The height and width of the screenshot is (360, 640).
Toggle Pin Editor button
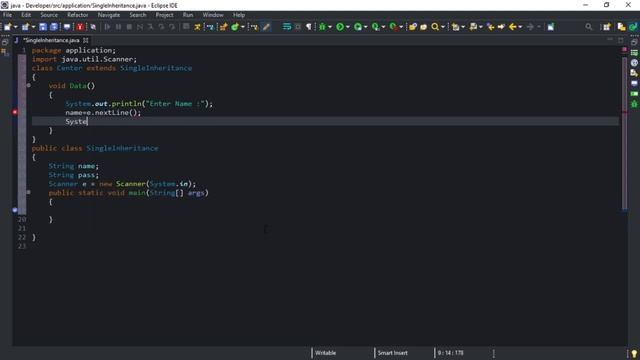coord(551,27)
